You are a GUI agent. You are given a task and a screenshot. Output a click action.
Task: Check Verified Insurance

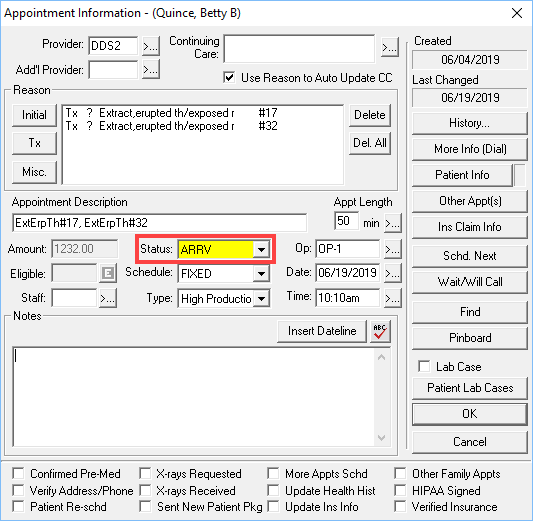(x=400, y=506)
